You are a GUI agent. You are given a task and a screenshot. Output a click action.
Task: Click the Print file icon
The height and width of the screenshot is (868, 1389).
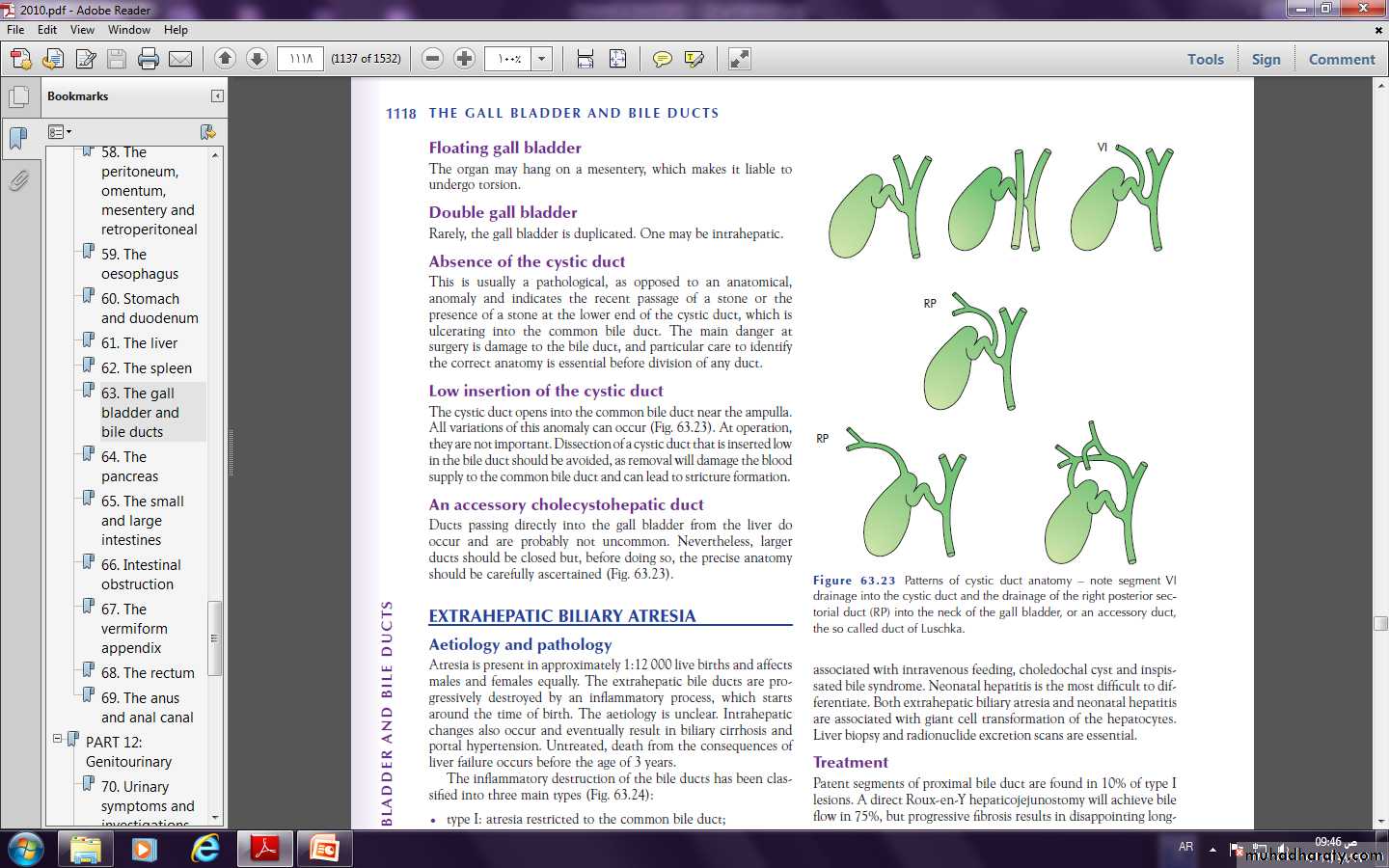(x=149, y=59)
